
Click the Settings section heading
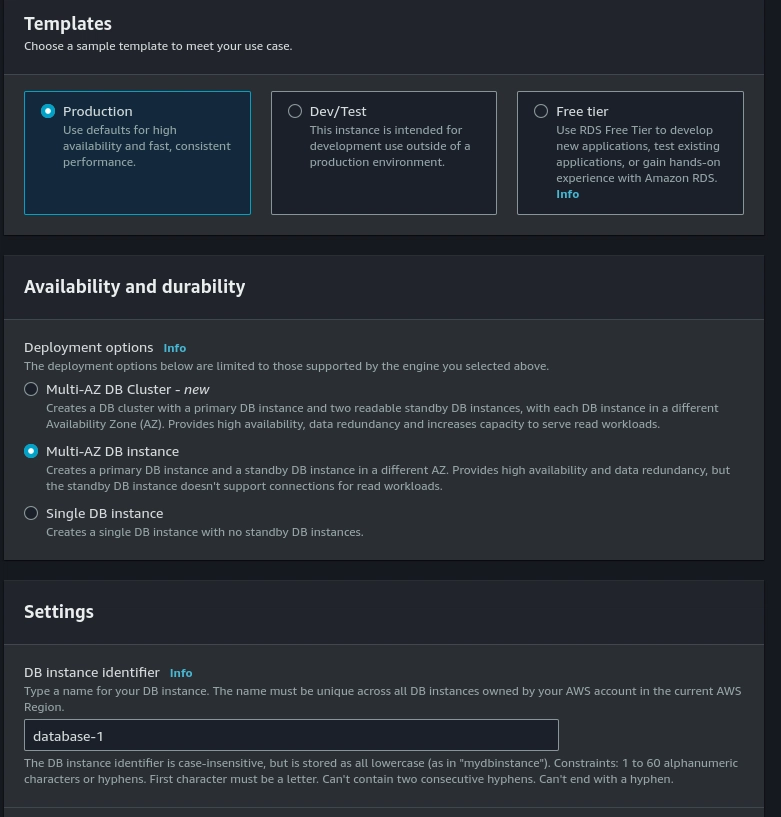click(59, 612)
